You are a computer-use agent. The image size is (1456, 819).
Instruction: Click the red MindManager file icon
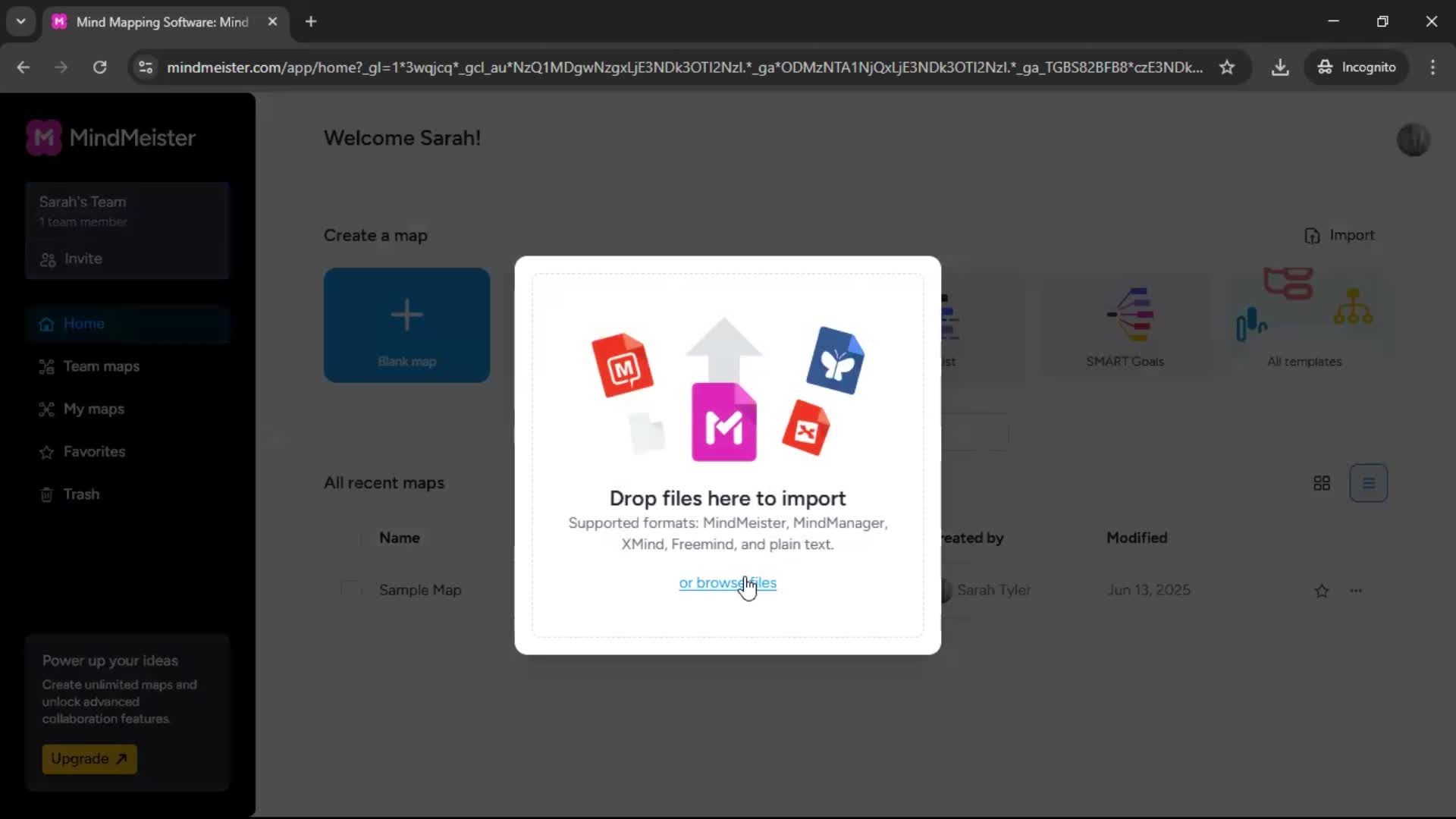point(623,365)
